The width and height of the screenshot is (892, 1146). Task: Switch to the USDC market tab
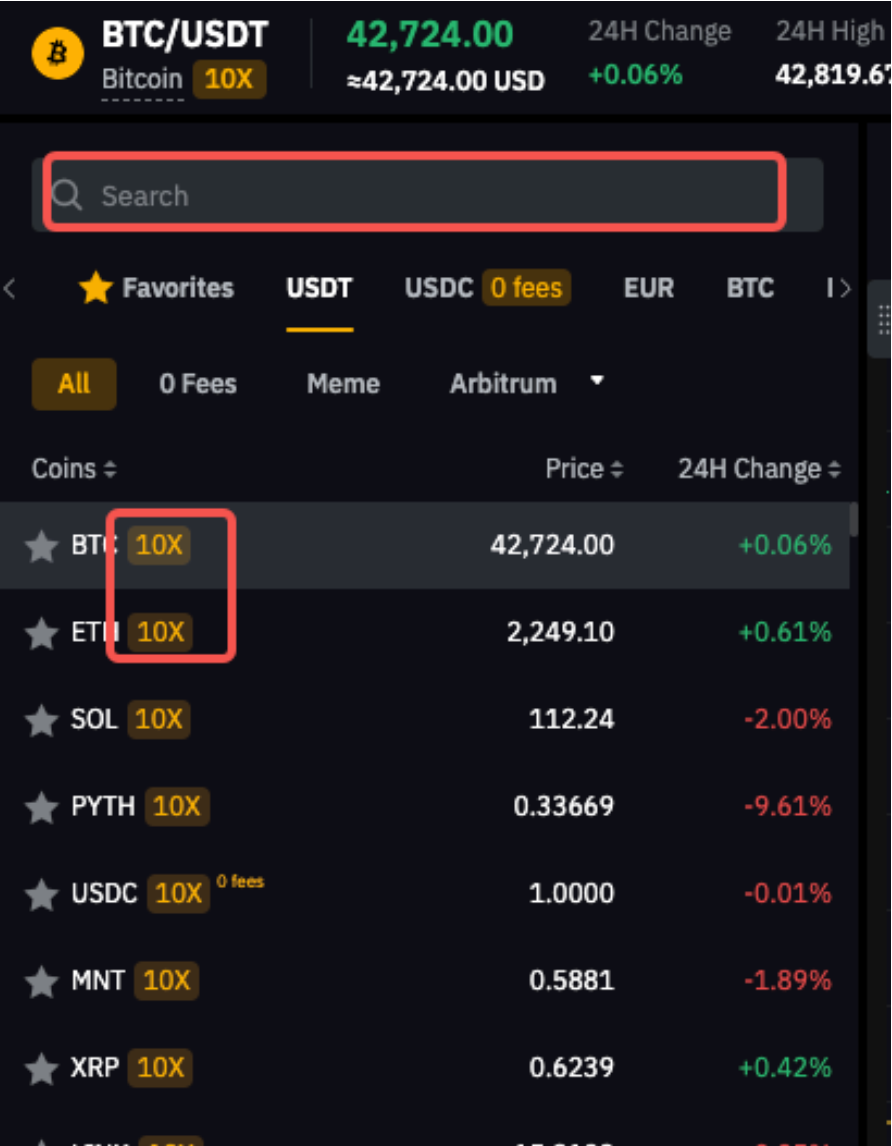click(438, 289)
